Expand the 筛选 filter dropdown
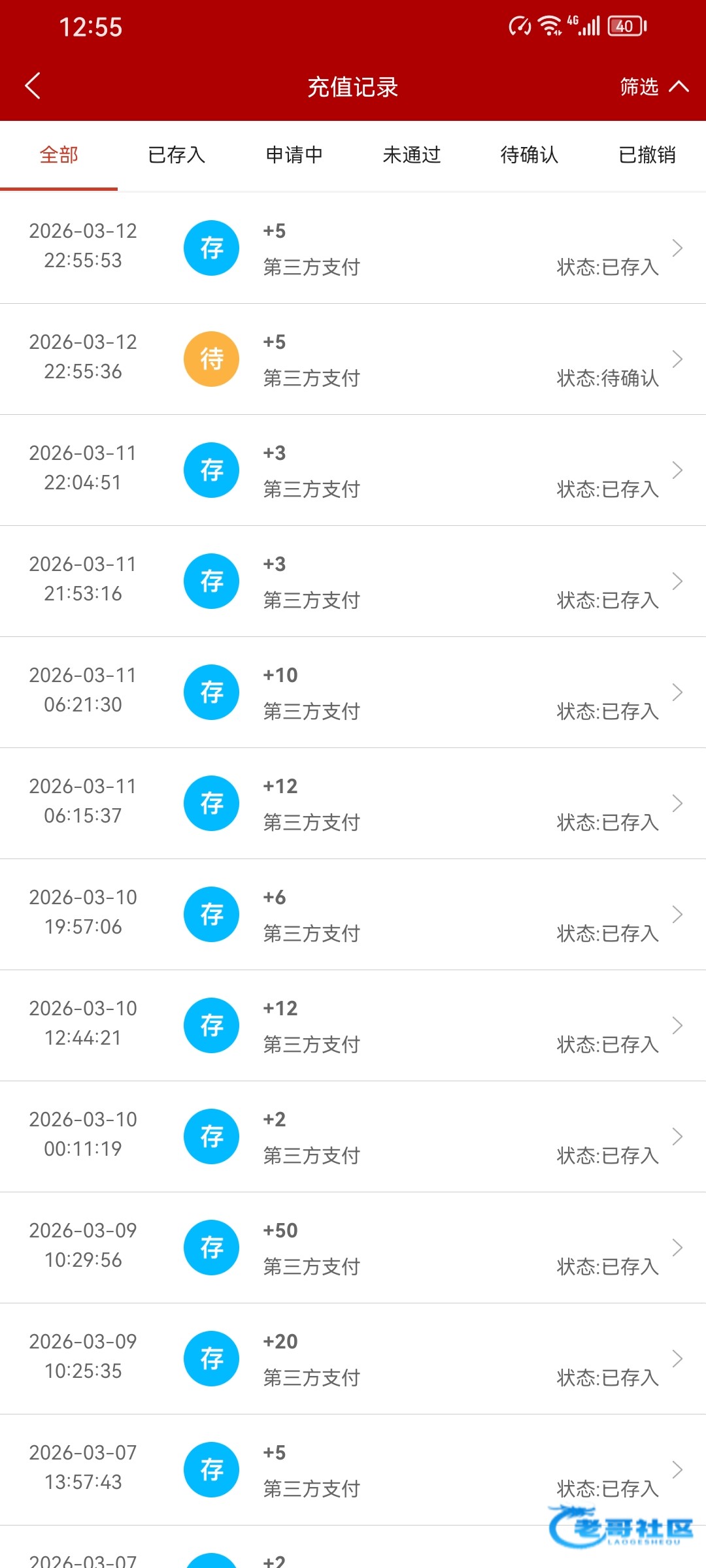 click(x=654, y=86)
